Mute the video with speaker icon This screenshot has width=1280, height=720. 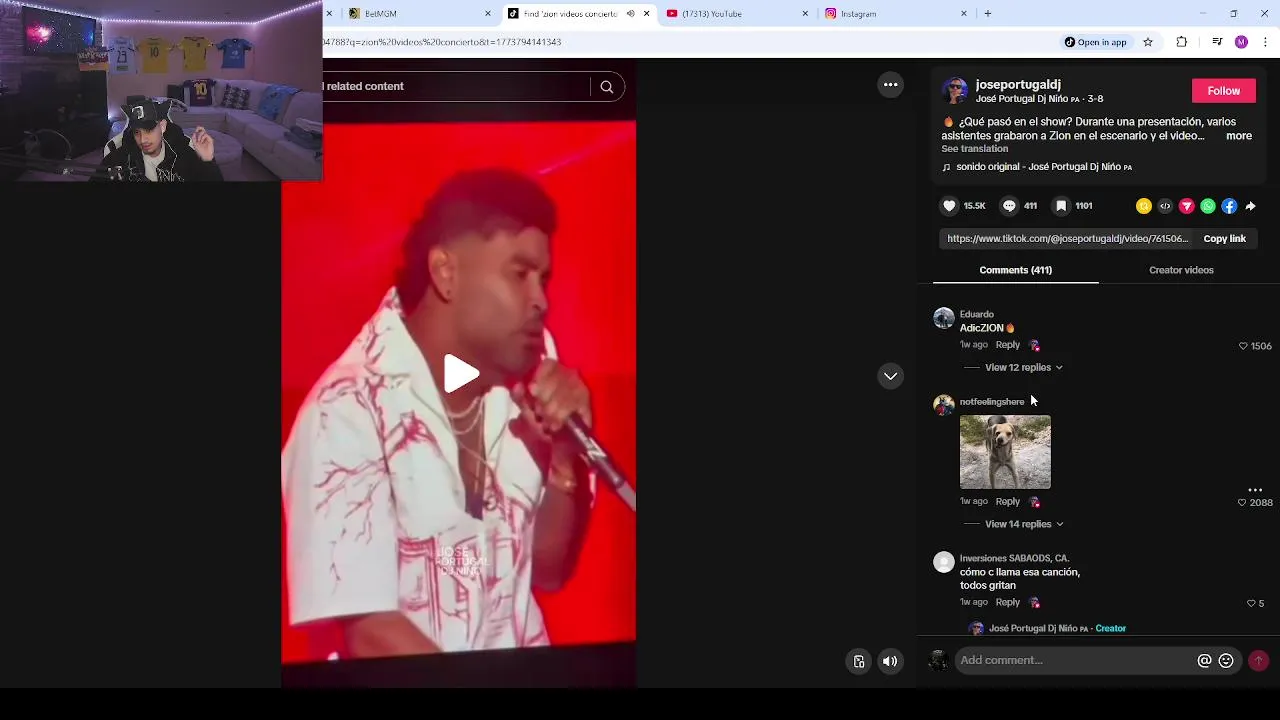[x=890, y=661]
